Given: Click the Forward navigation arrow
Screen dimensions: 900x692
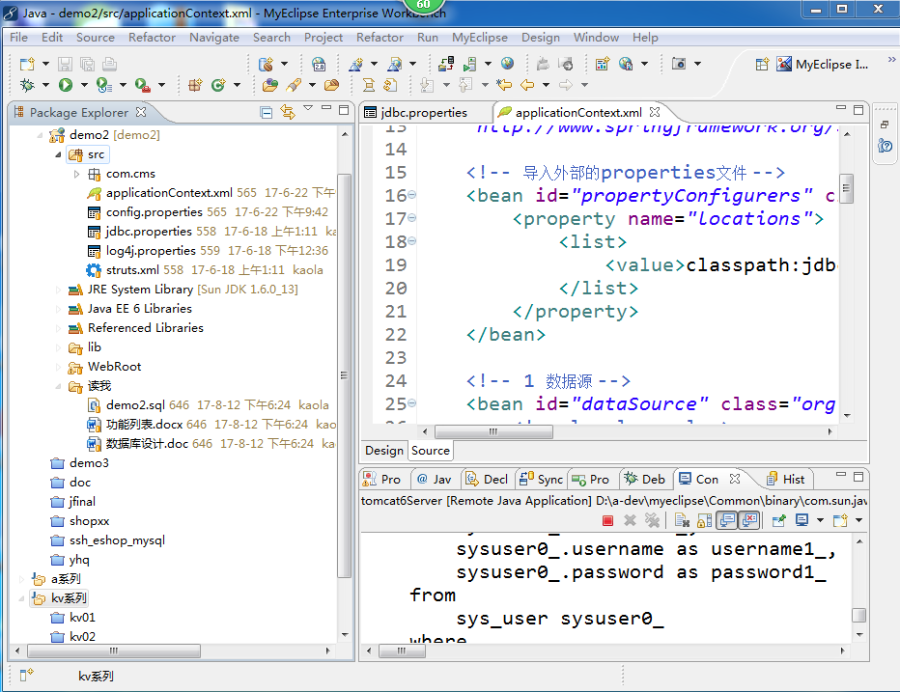Looking at the screenshot, I should [x=566, y=85].
